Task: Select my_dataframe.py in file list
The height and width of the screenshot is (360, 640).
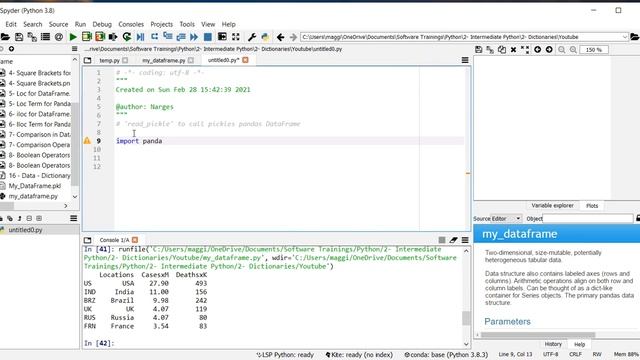Action: click(33, 196)
